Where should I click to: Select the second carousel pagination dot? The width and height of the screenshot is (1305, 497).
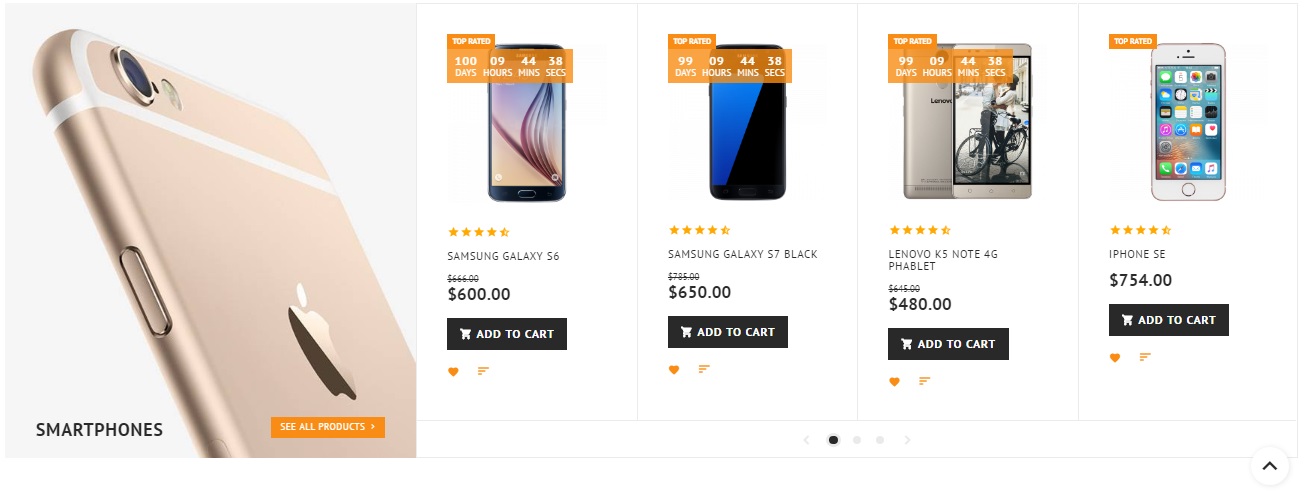pyautogui.click(x=857, y=440)
